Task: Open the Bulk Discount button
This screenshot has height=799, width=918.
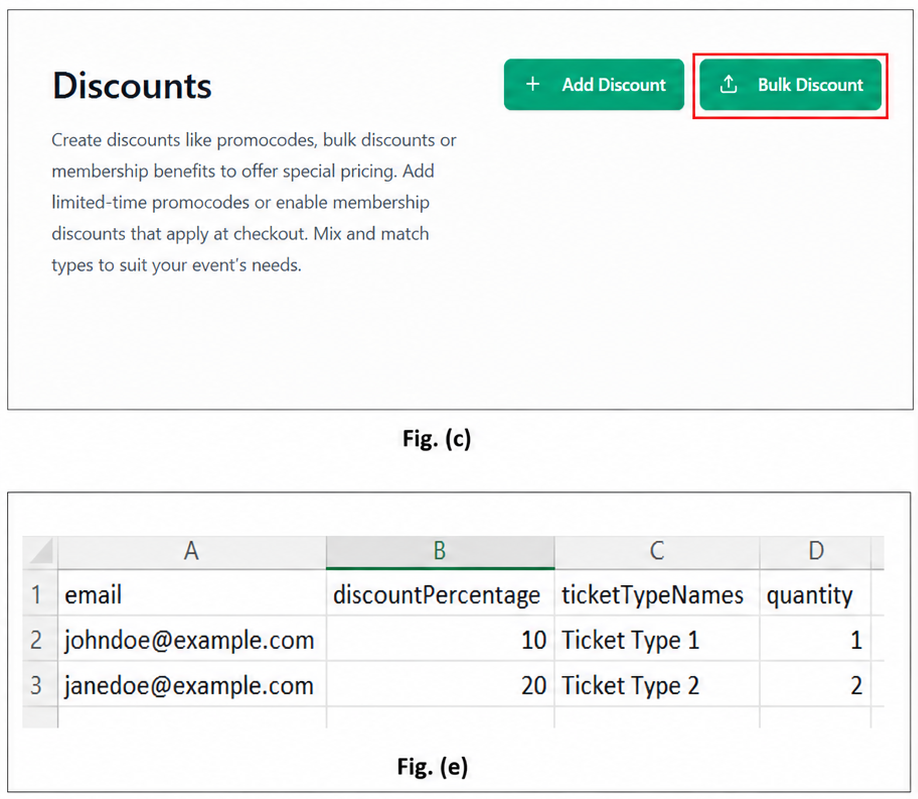Action: point(790,84)
